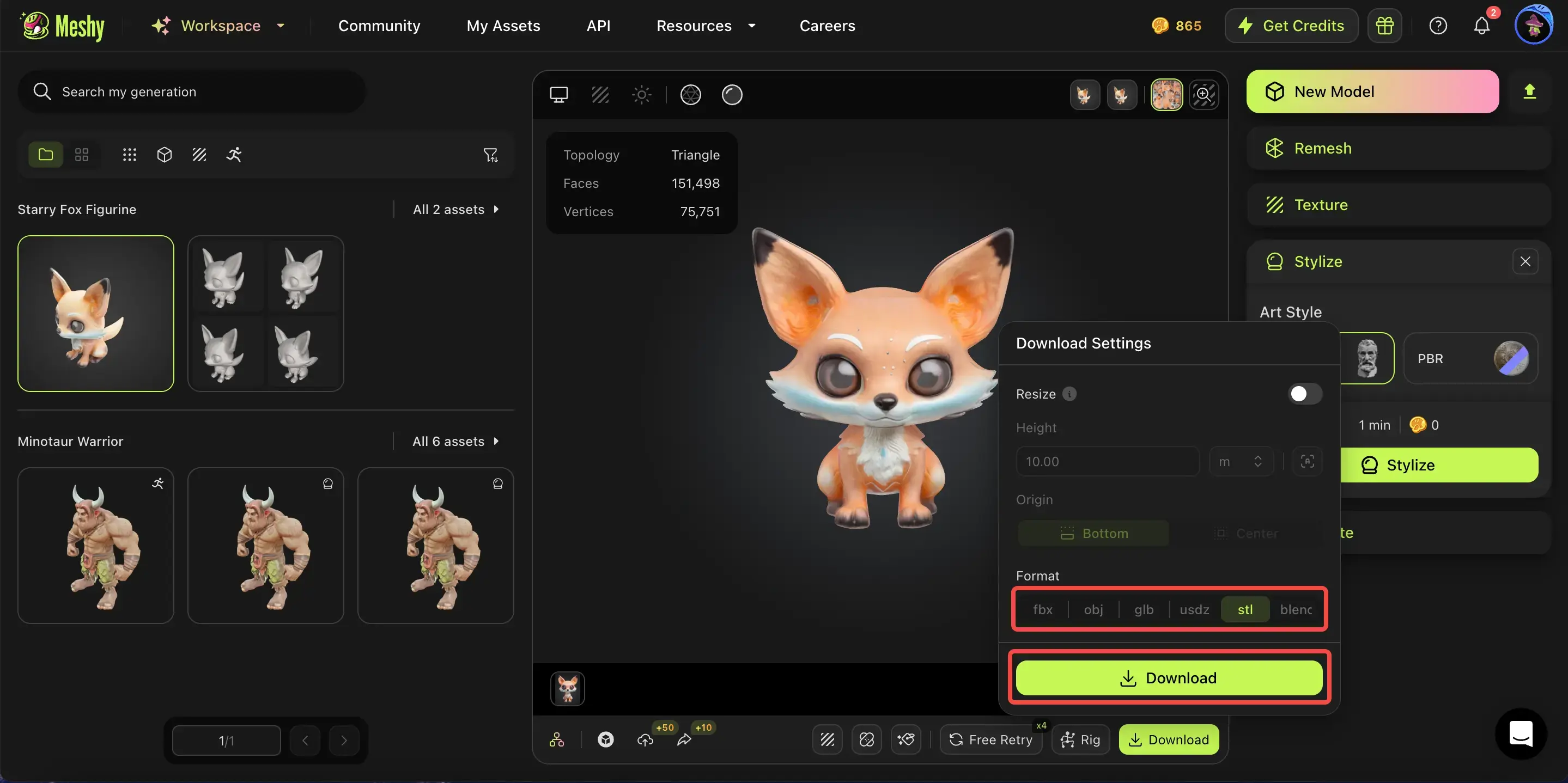Viewport: 1568px width, 783px height.
Task: Select the stl format option
Action: tap(1245, 609)
